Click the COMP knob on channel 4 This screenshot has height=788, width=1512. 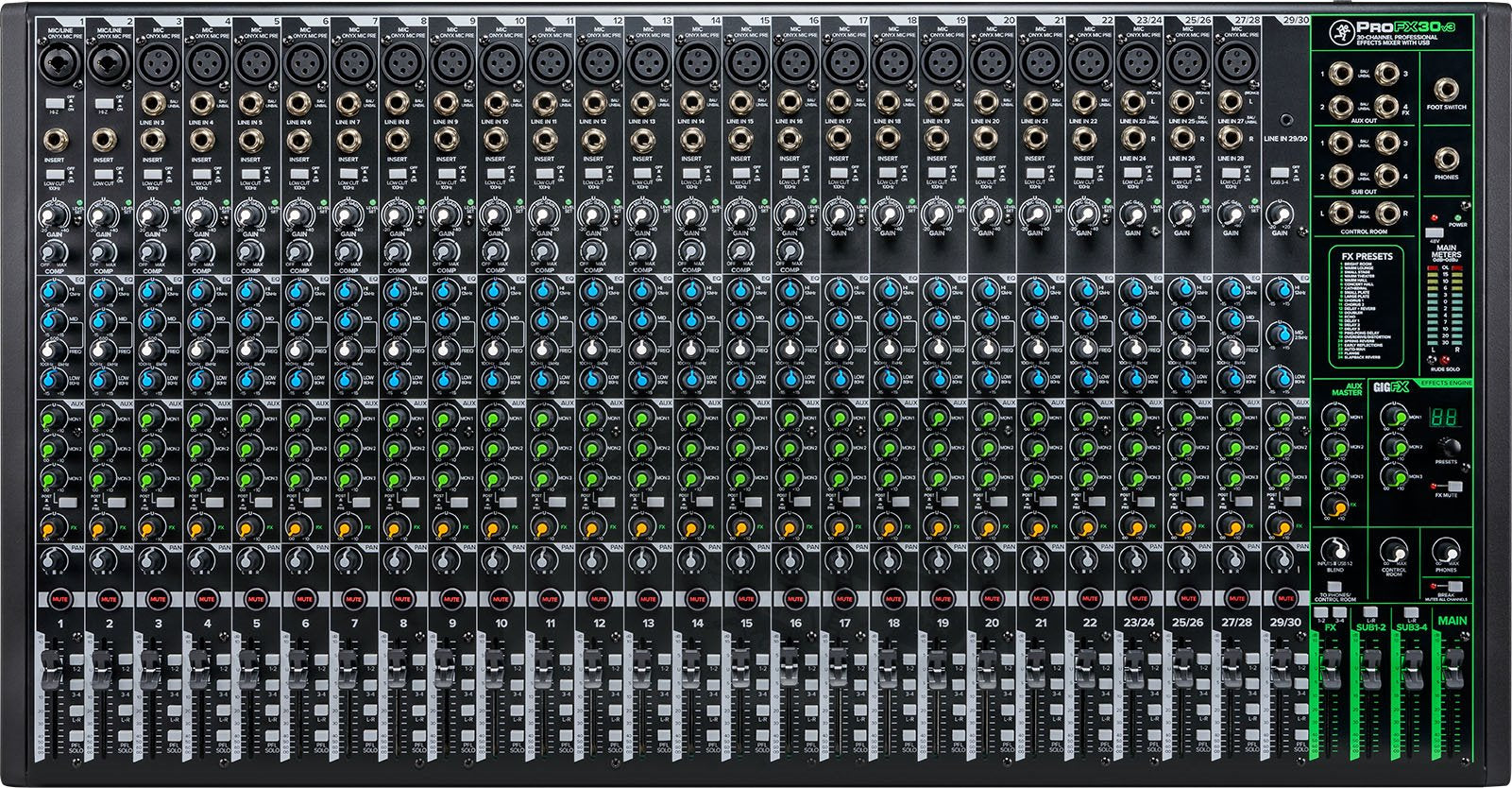[201, 253]
